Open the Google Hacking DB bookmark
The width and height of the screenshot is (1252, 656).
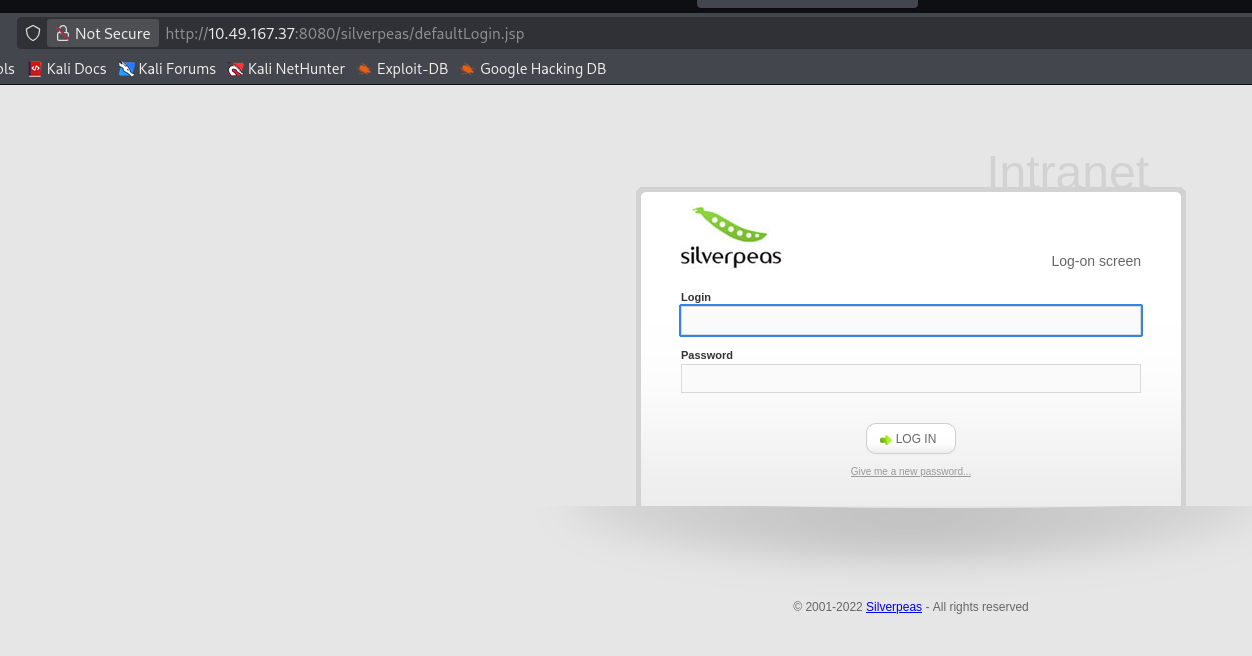[533, 69]
